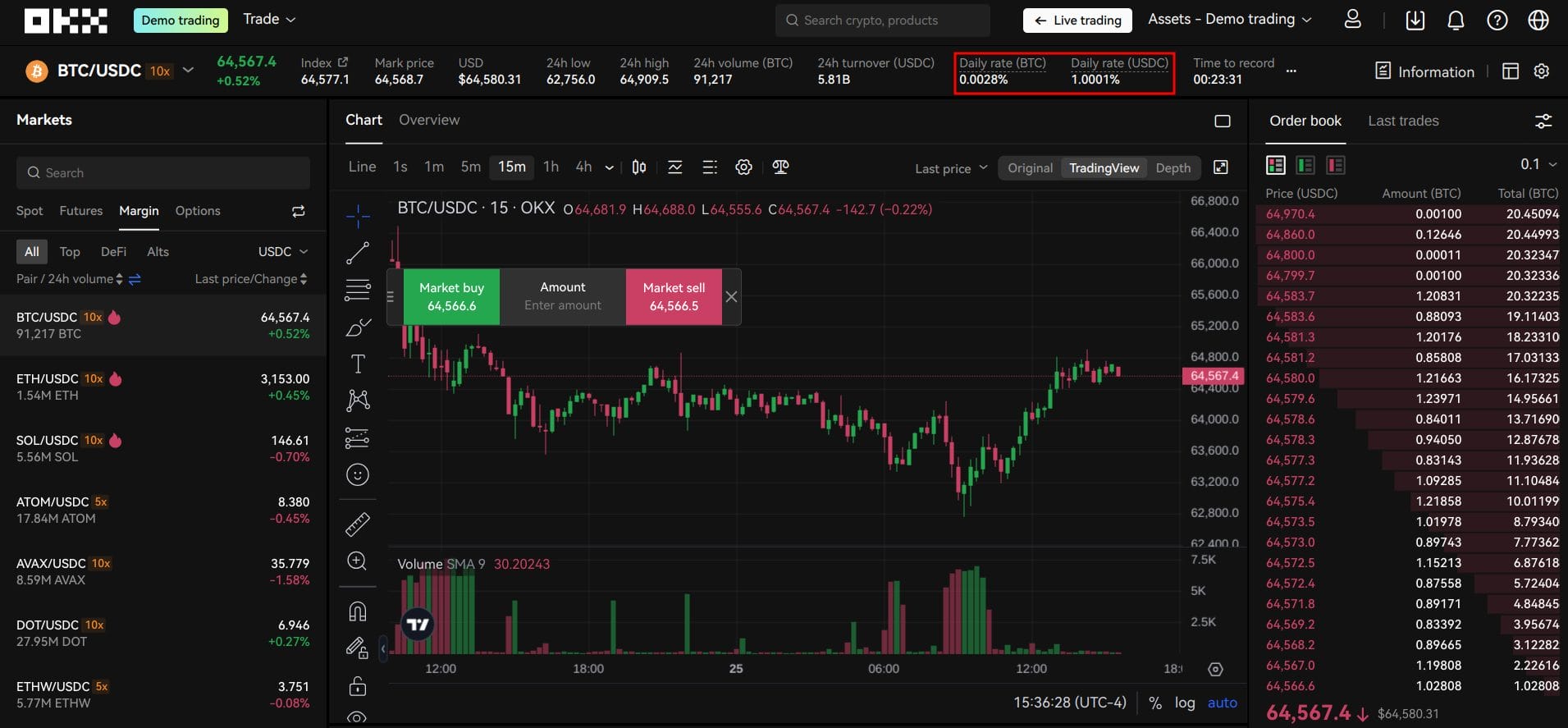
Task: Click the Market buy button
Action: [x=451, y=296]
